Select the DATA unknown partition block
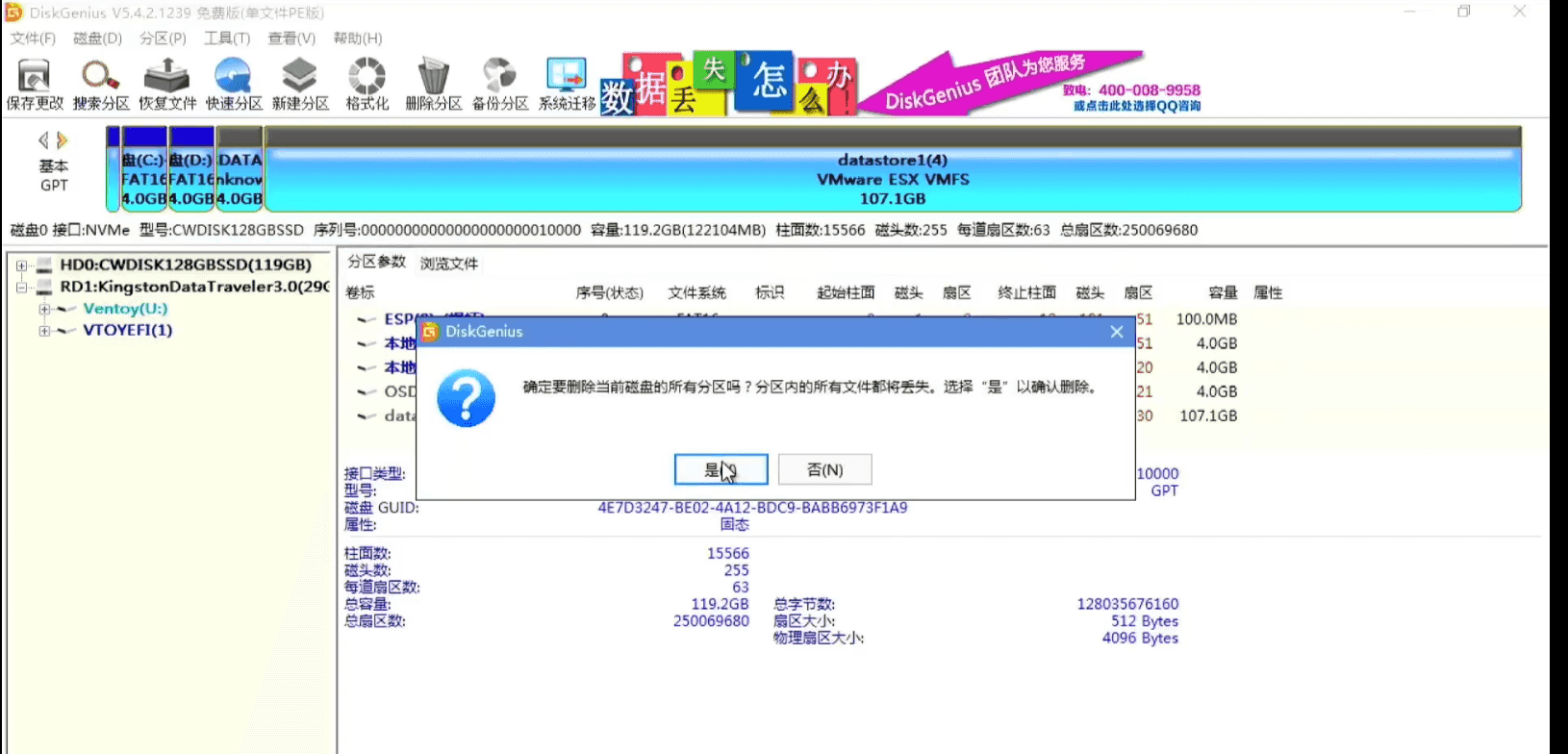 [x=240, y=169]
